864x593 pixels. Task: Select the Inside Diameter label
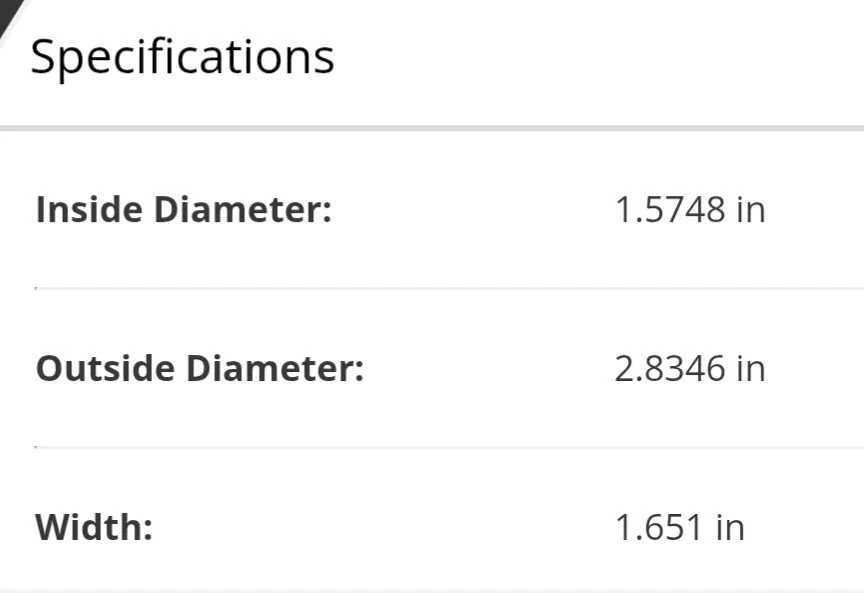(183, 211)
